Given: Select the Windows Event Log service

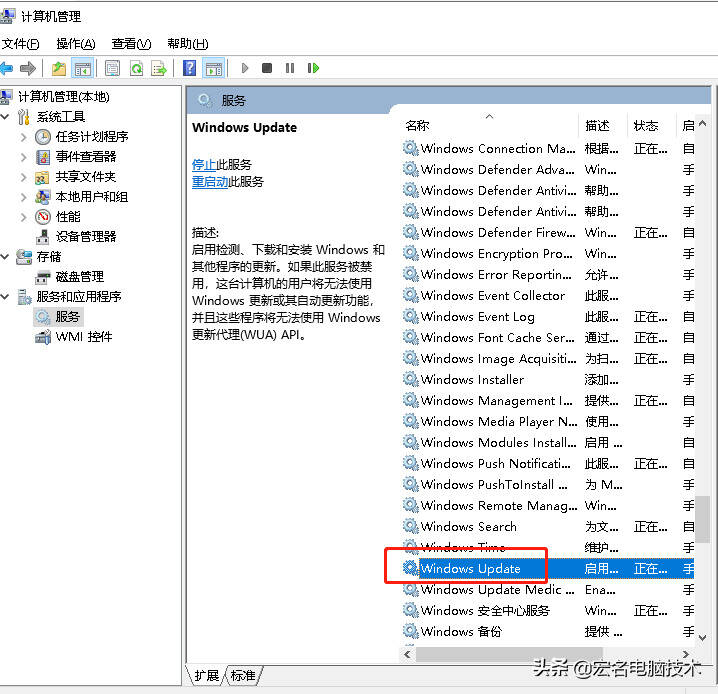Looking at the screenshot, I should (548, 317).
